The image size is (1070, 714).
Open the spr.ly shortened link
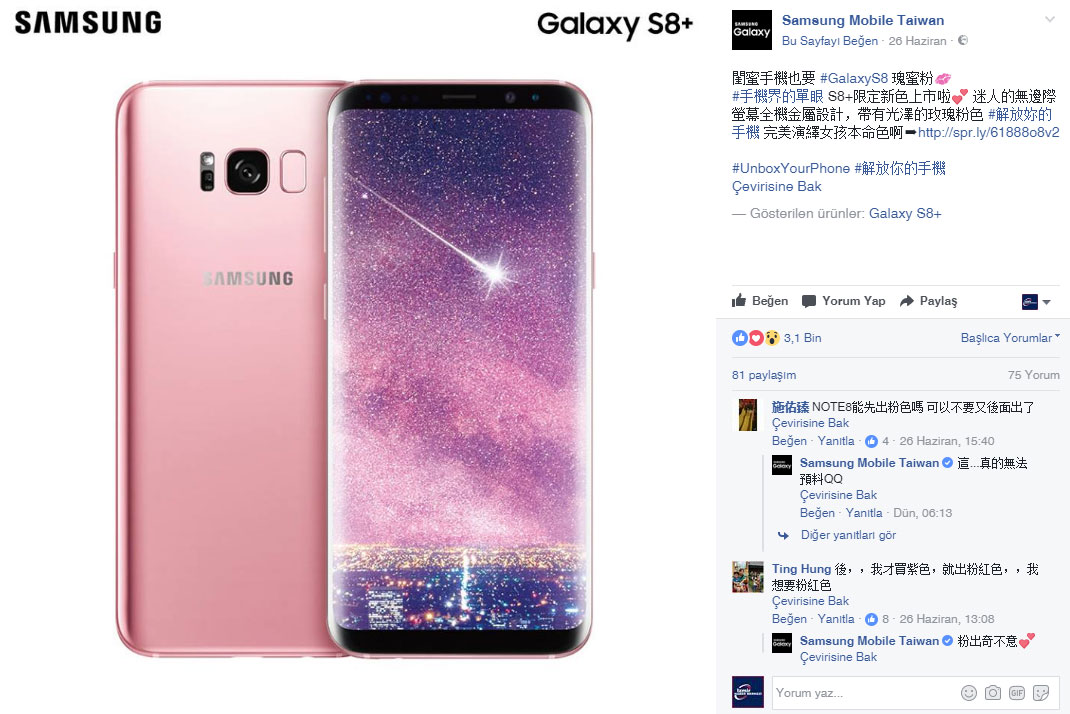pos(989,132)
